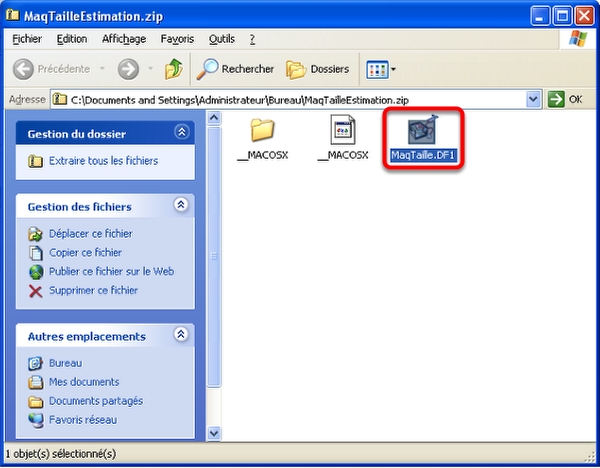Go back with the Précédente button
Image resolution: width=600 pixels, height=468 pixels.
[52, 69]
